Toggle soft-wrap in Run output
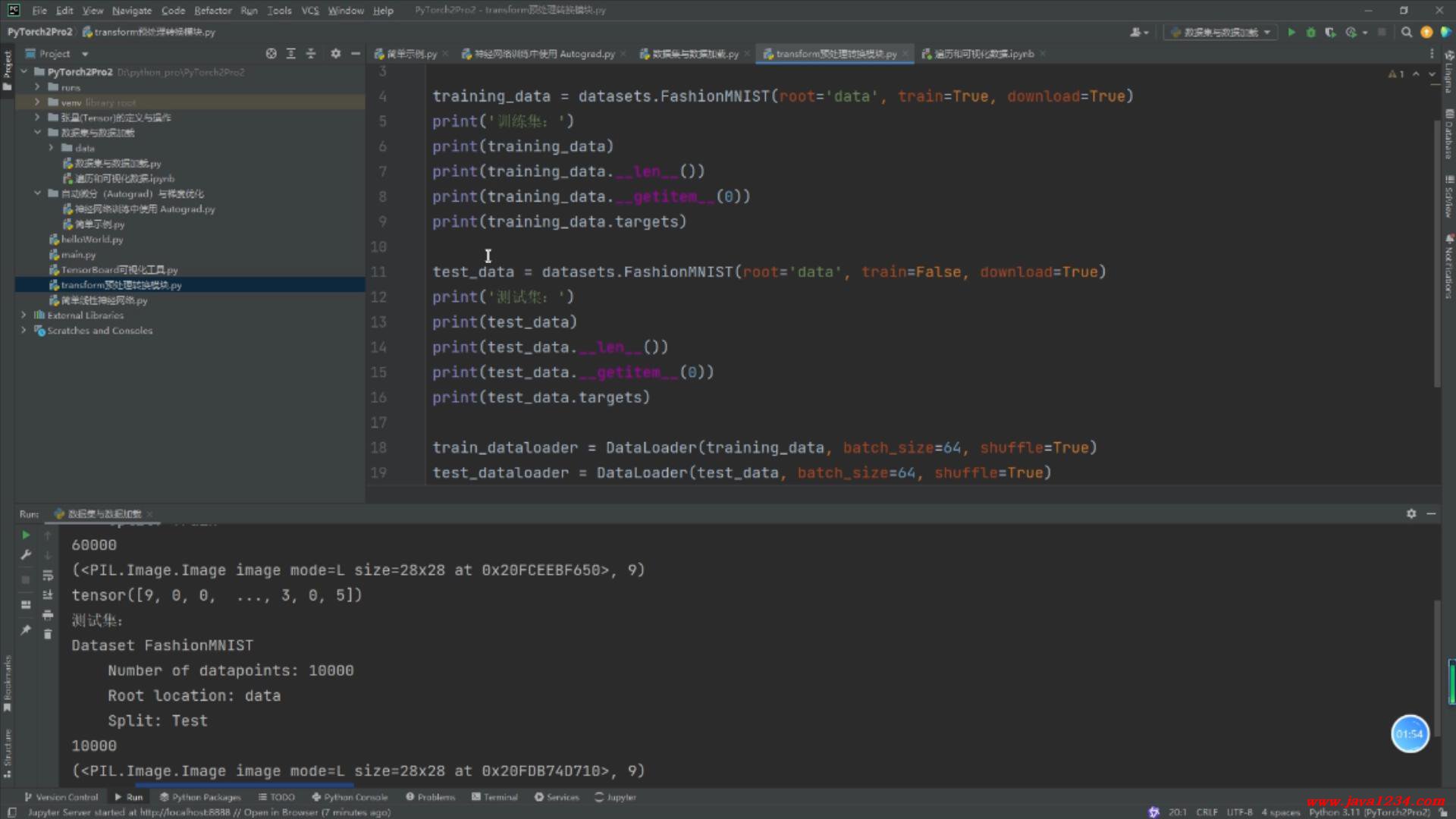Viewport: 1456px width, 819px height. pos(48,576)
